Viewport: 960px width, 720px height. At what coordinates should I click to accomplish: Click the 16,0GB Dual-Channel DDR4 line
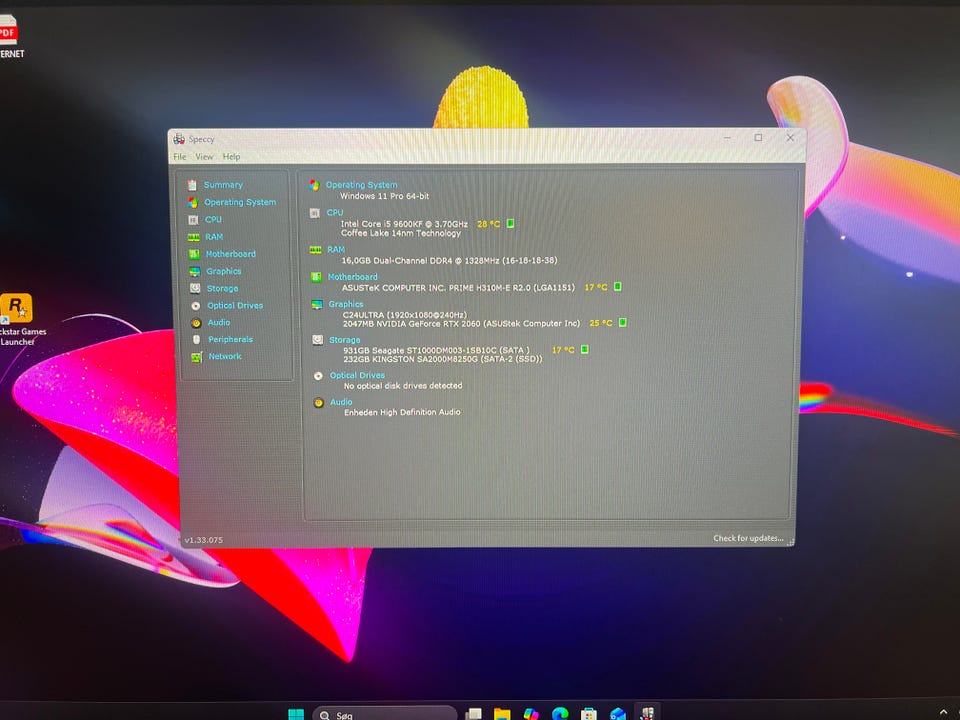(449, 260)
